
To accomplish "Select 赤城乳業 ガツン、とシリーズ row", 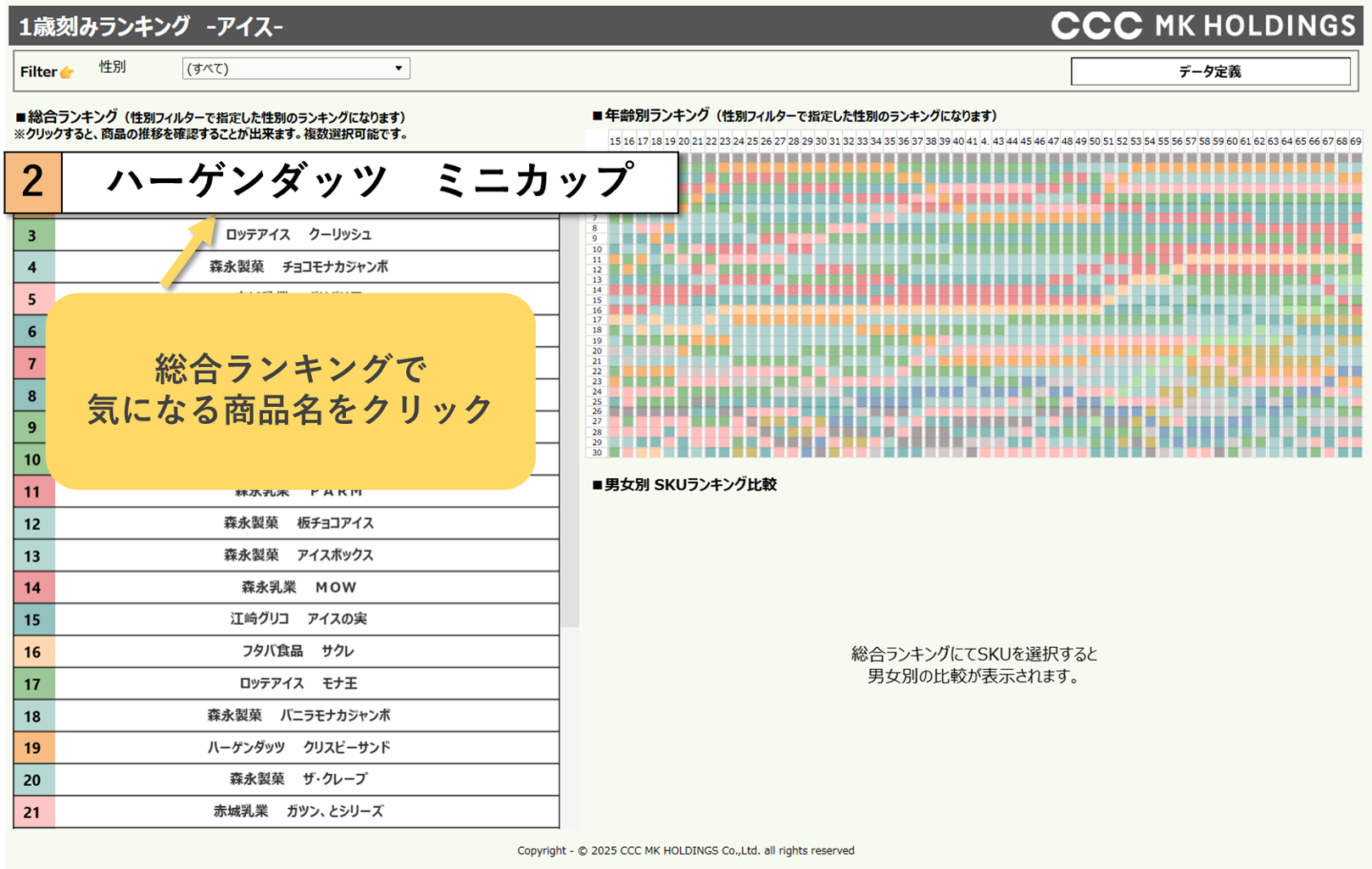I will point(306,811).
